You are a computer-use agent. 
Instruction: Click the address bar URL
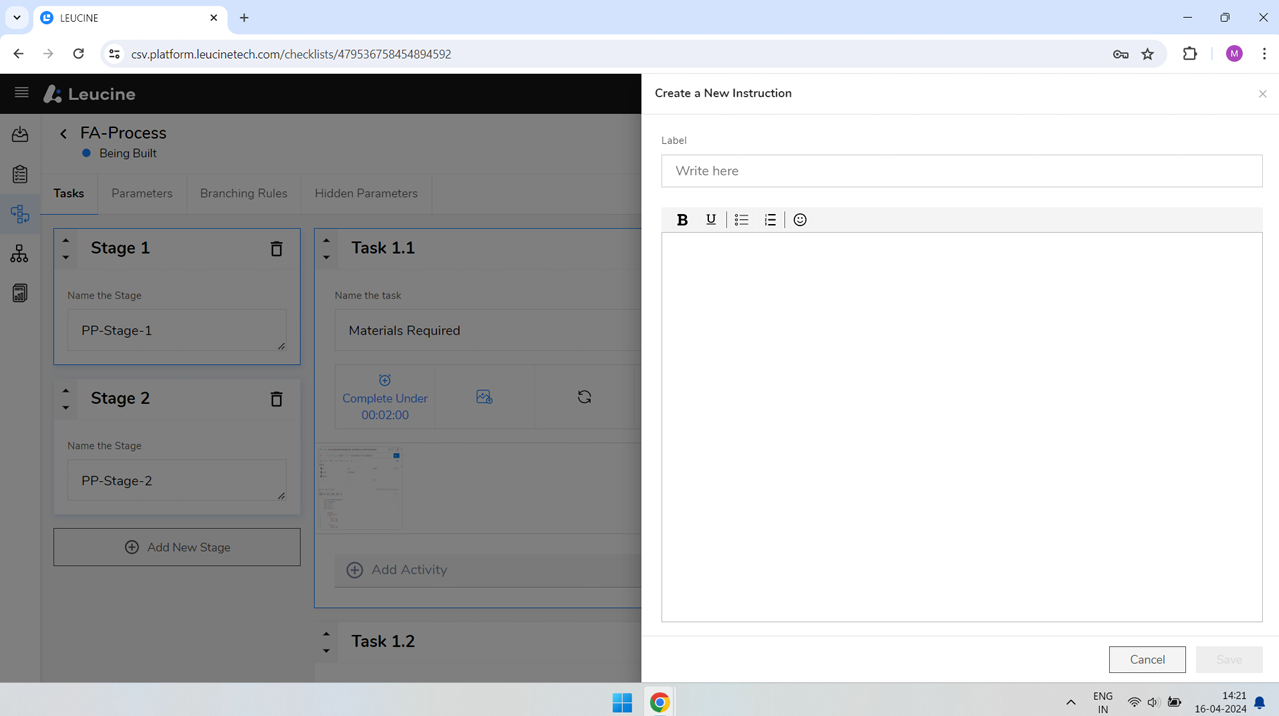pyautogui.click(x=291, y=54)
